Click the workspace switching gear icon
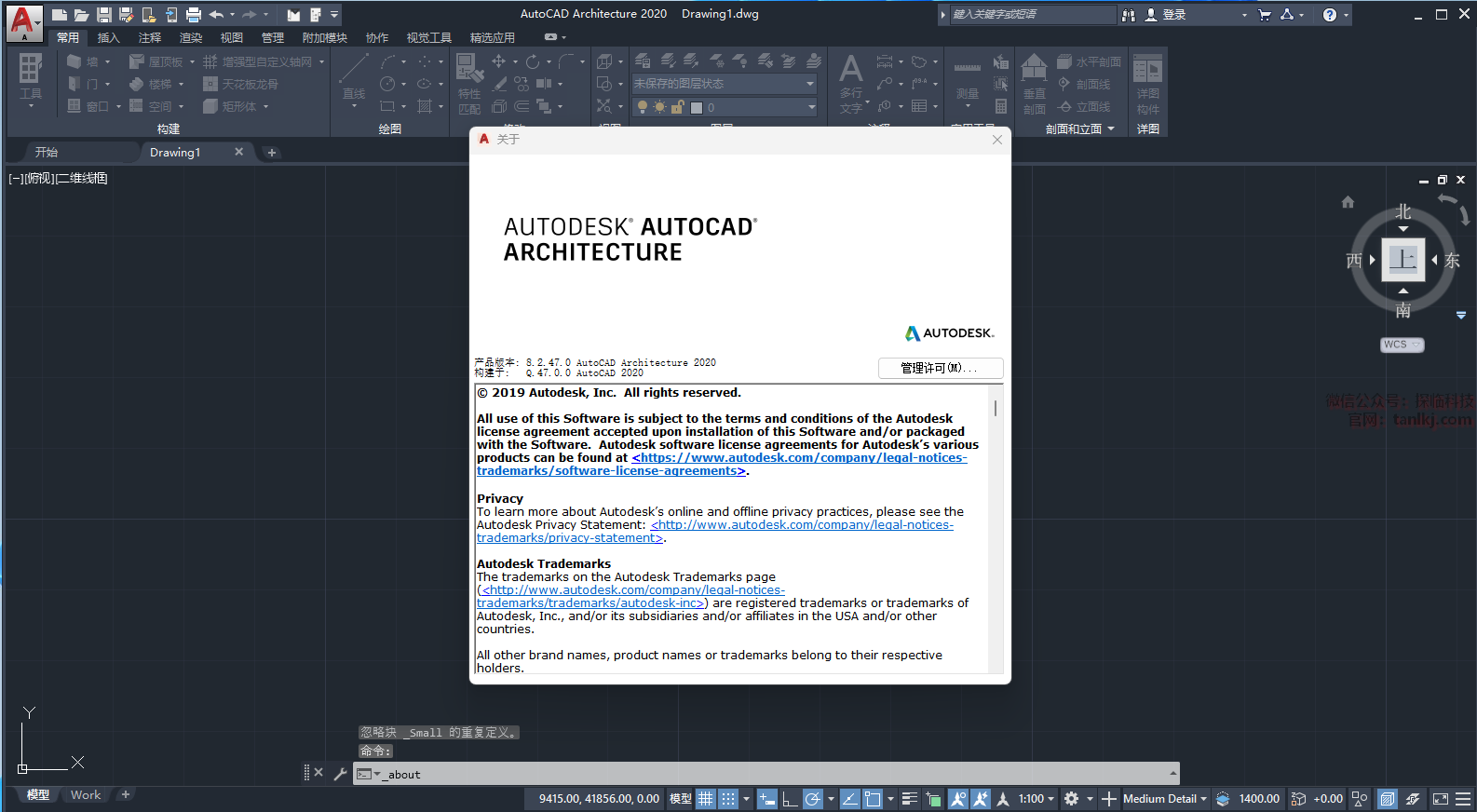This screenshot has height=812, width=1477. [x=1072, y=799]
